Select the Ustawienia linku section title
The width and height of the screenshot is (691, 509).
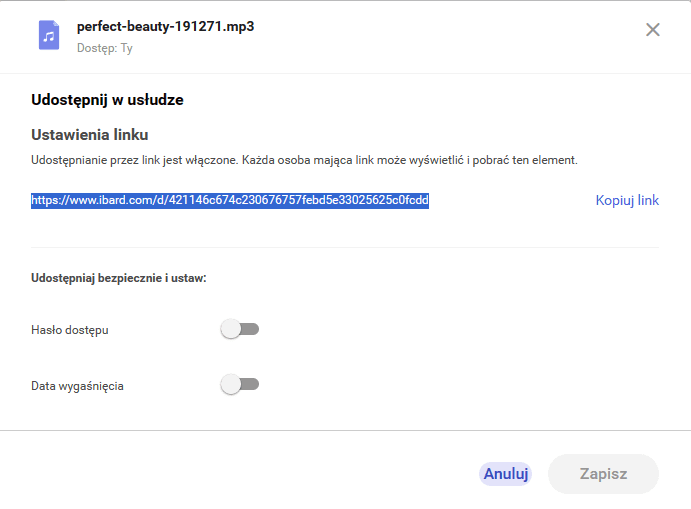[90, 134]
